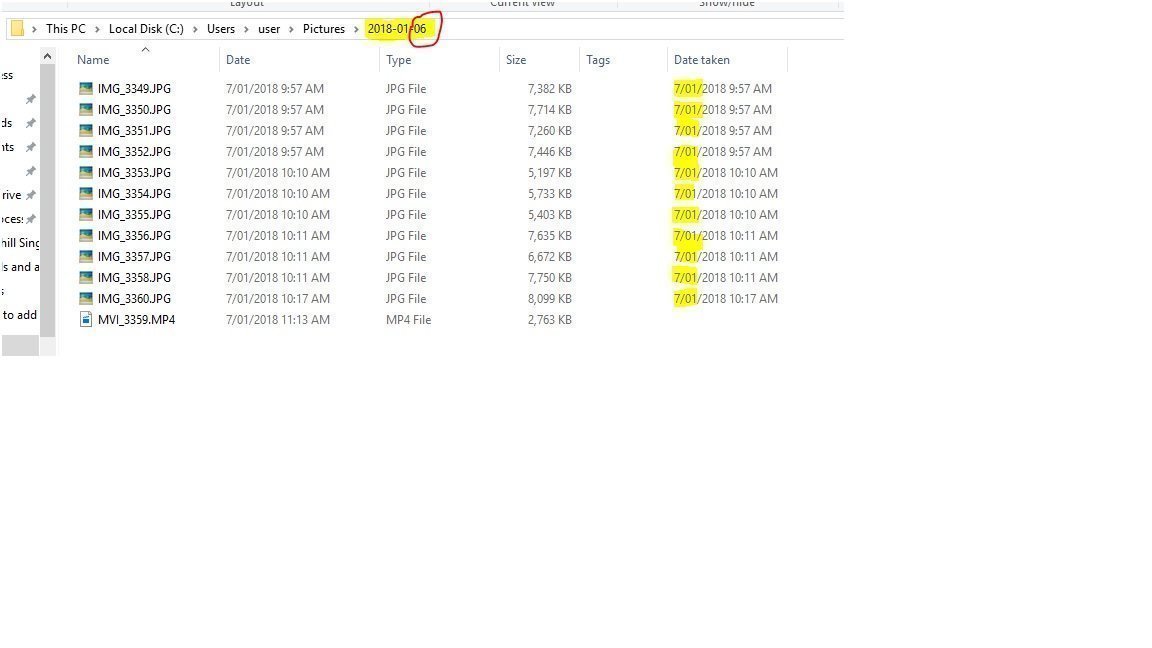
Task: Expand the chevron after Users breadcrumb
Action: click(x=246, y=29)
